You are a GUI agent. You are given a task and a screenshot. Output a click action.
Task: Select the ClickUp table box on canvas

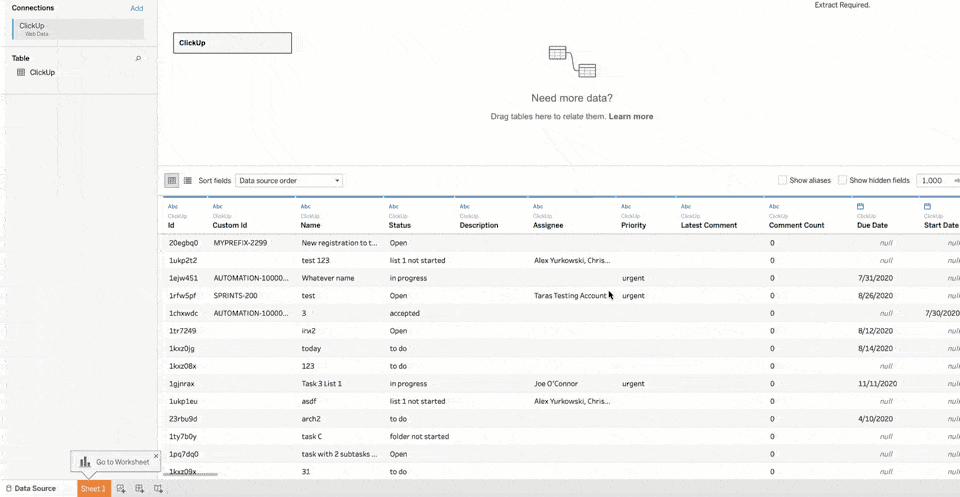point(232,43)
